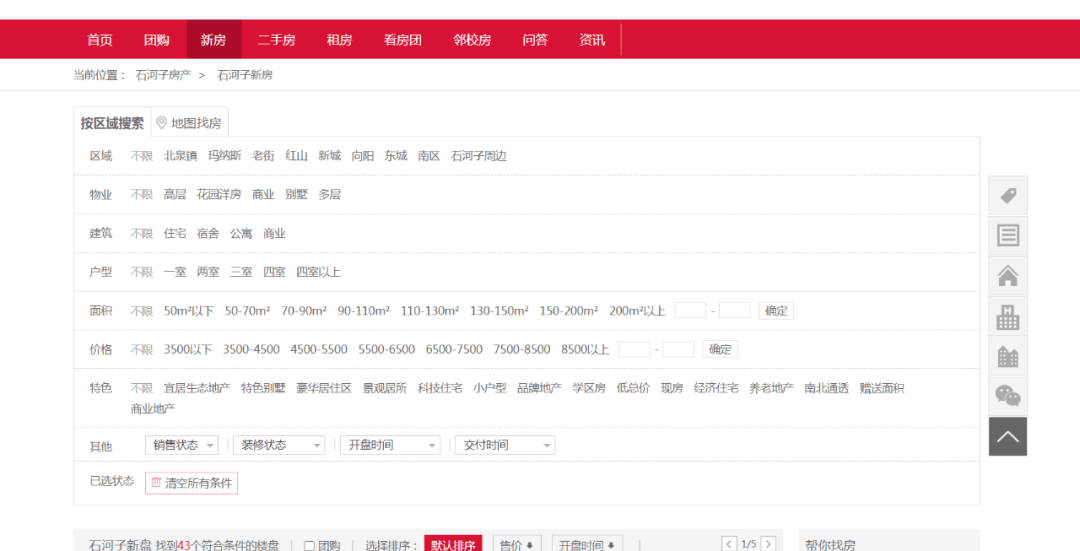Sort listings by 售价
Screen dimensions: 1080x551
point(517,545)
